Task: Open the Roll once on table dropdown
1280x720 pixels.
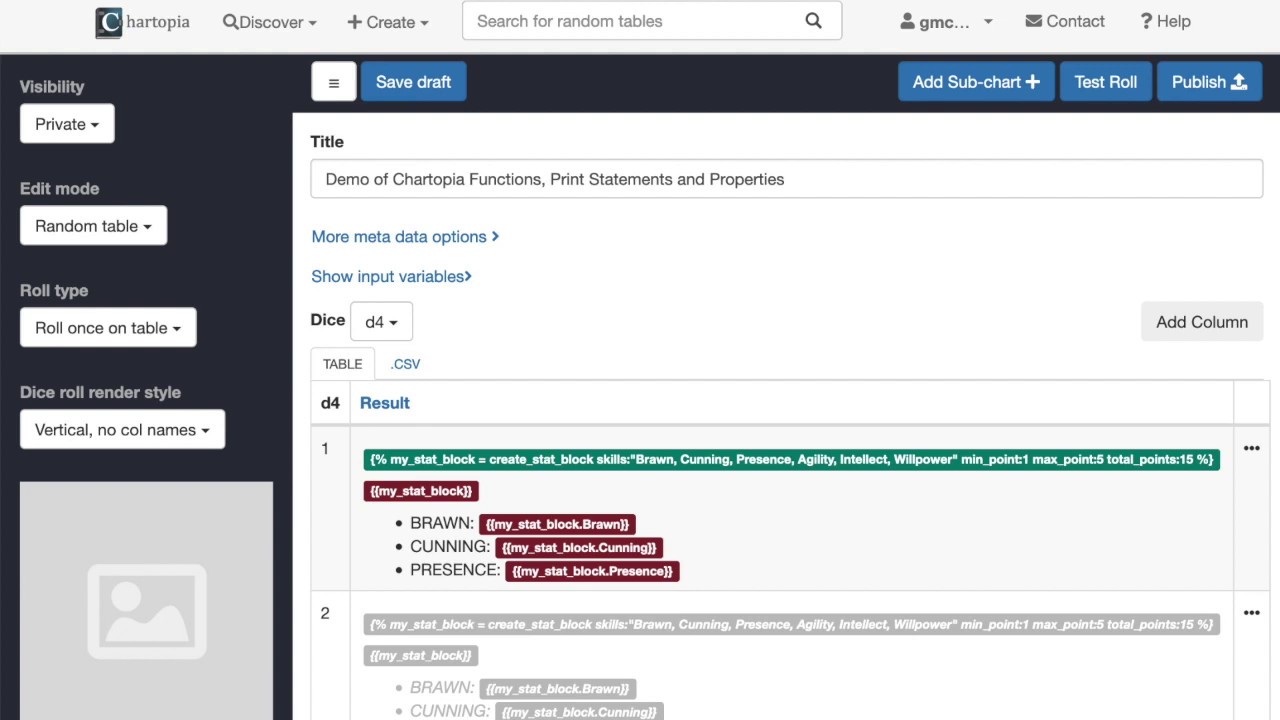Action: pyautogui.click(x=108, y=328)
